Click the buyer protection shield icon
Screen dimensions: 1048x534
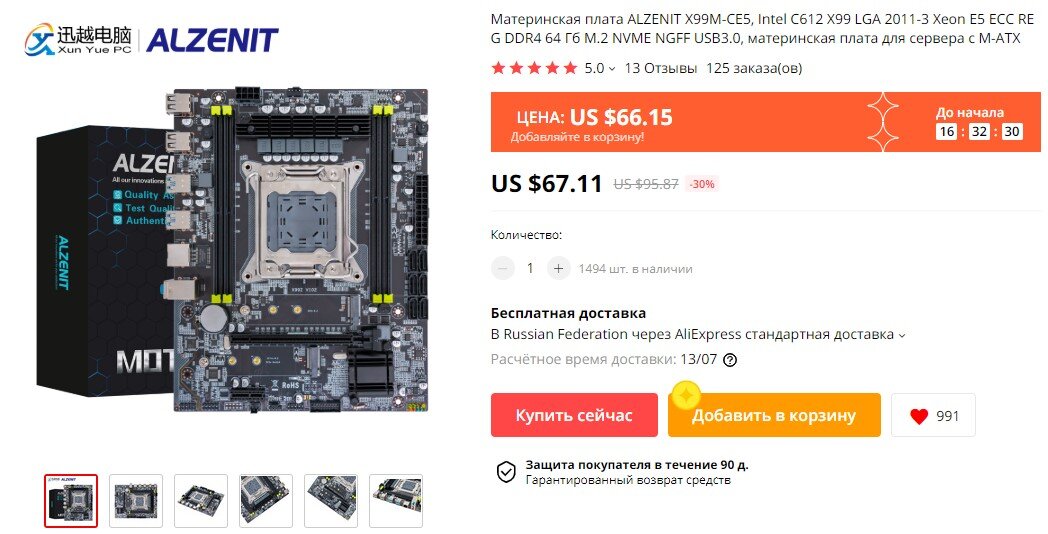click(x=506, y=472)
